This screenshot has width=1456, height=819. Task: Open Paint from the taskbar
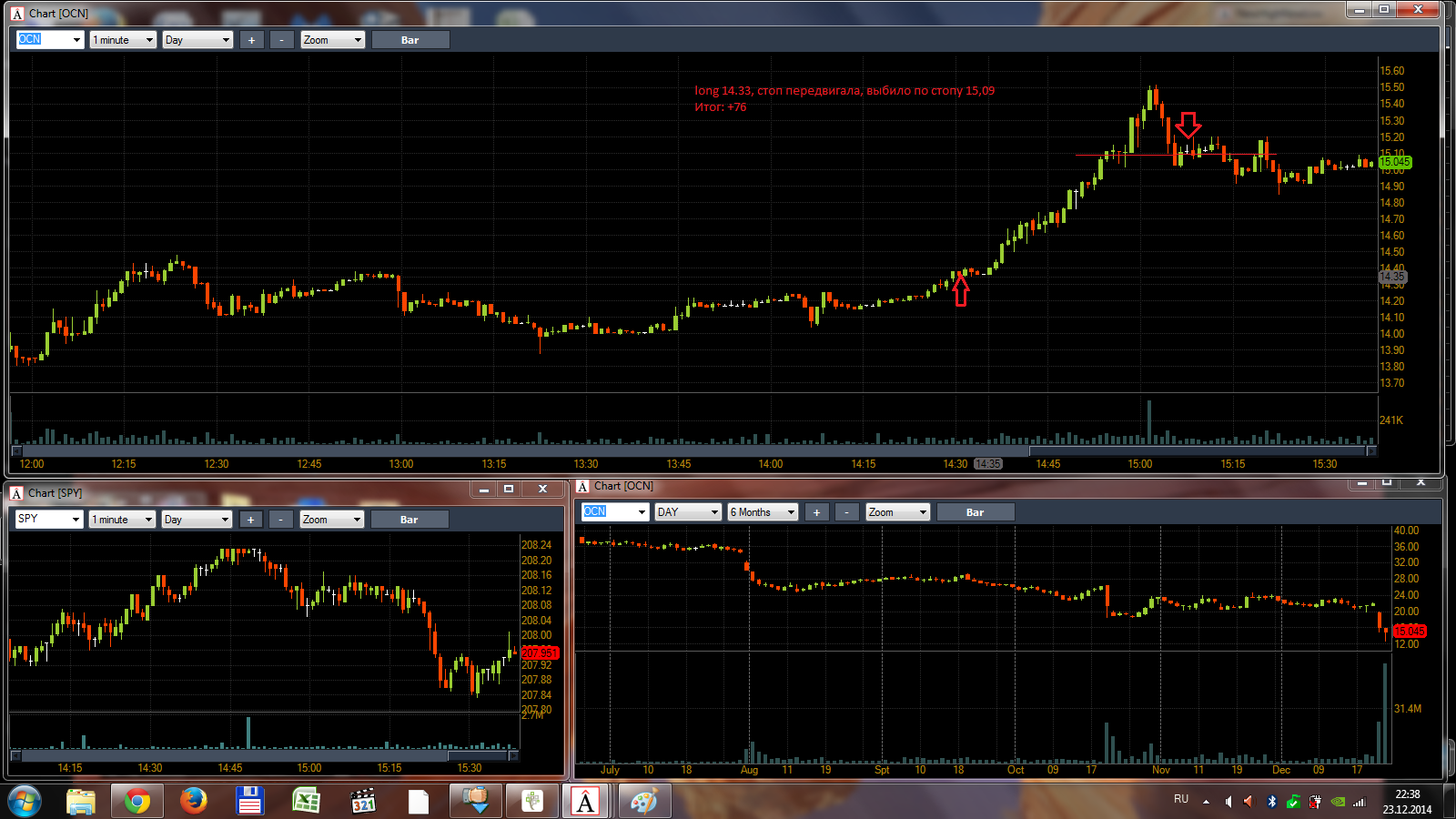point(644,802)
